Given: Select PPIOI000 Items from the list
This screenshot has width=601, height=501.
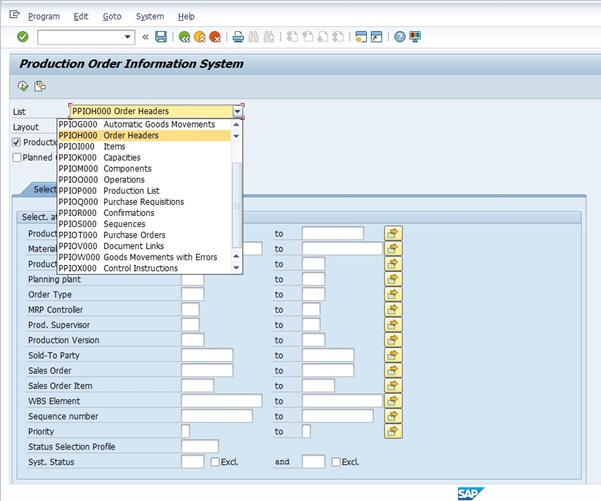Looking at the screenshot, I should [x=144, y=146].
